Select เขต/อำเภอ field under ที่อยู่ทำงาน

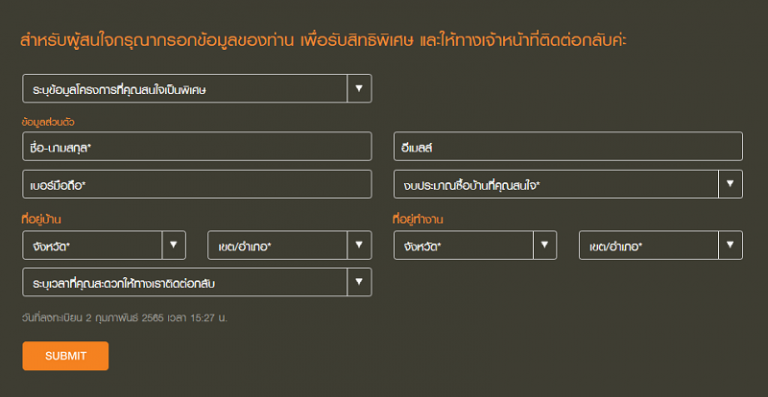[x=661, y=245]
